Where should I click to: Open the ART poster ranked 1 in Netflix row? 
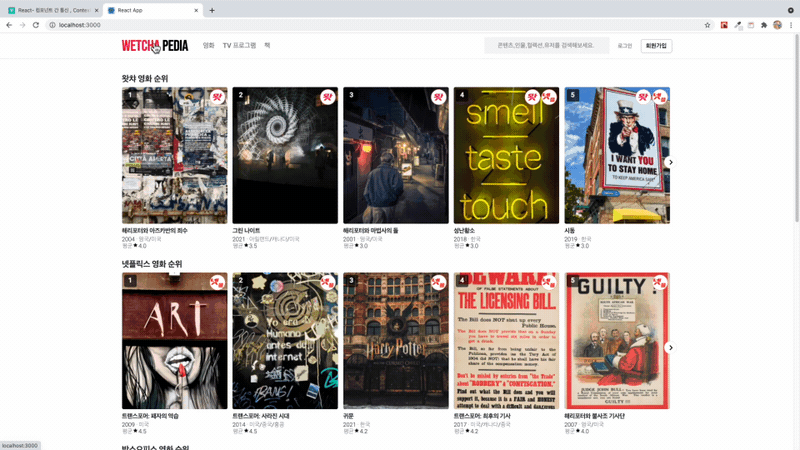click(174, 340)
